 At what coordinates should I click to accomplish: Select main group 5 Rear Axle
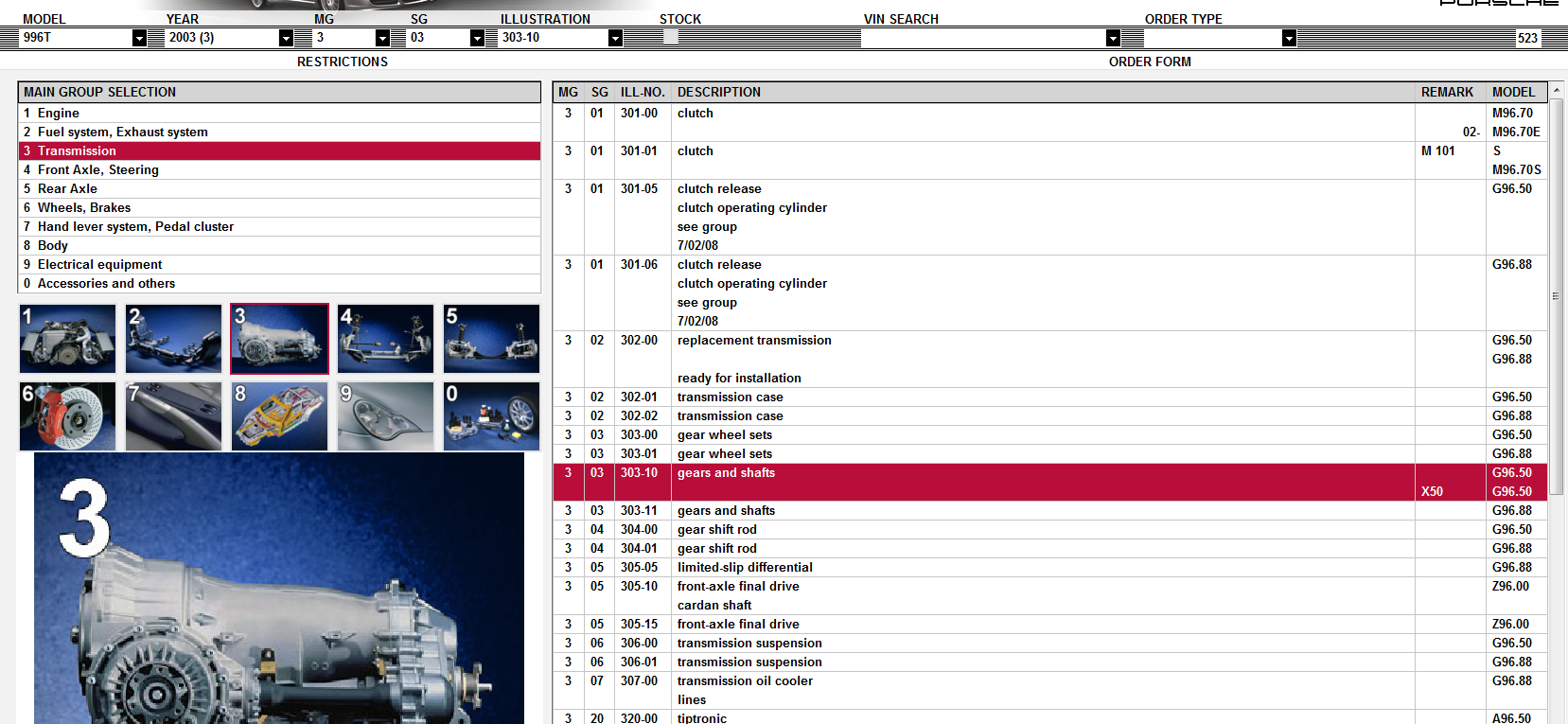tap(279, 189)
